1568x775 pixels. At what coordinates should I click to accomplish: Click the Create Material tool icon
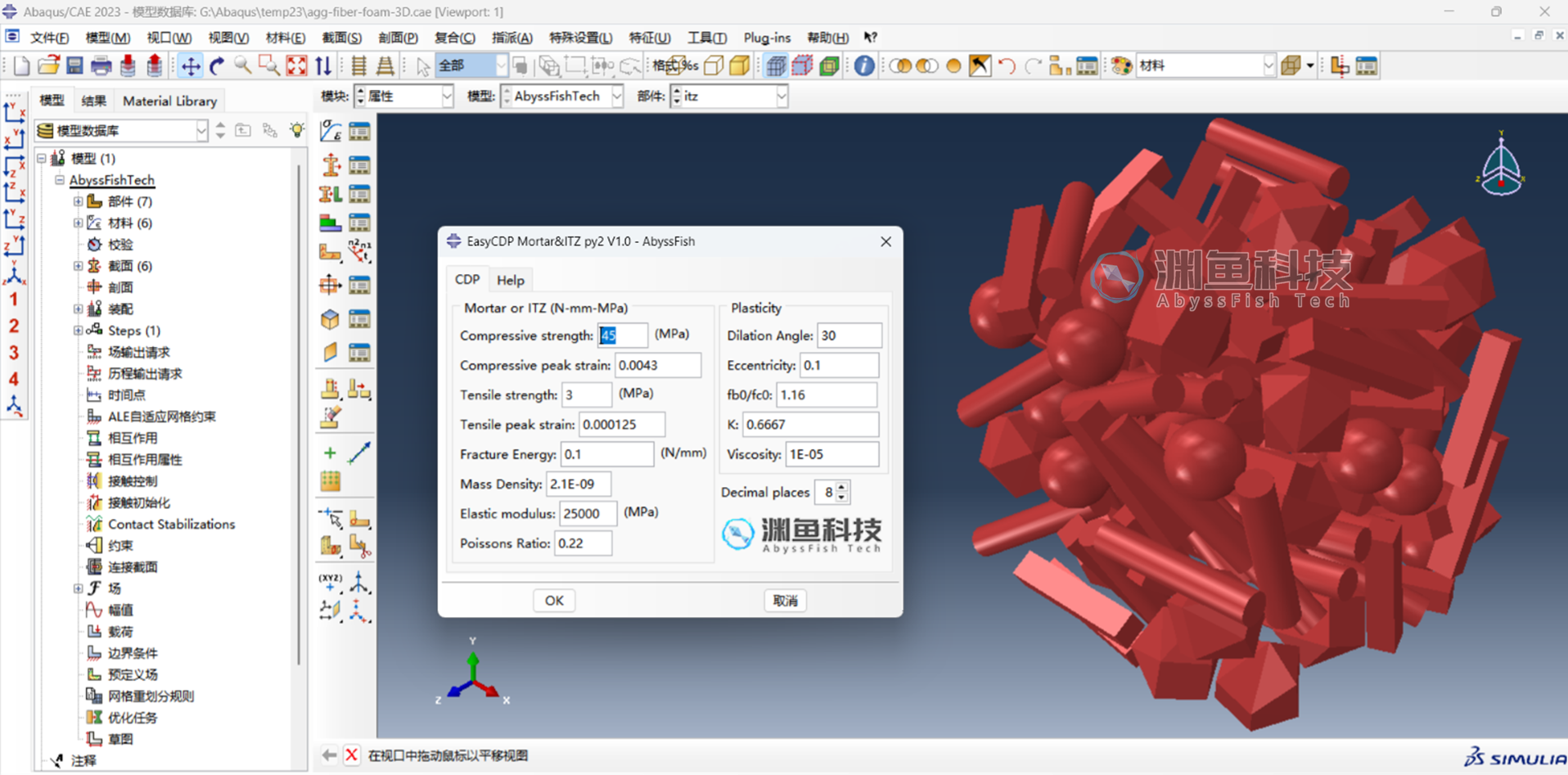[331, 131]
